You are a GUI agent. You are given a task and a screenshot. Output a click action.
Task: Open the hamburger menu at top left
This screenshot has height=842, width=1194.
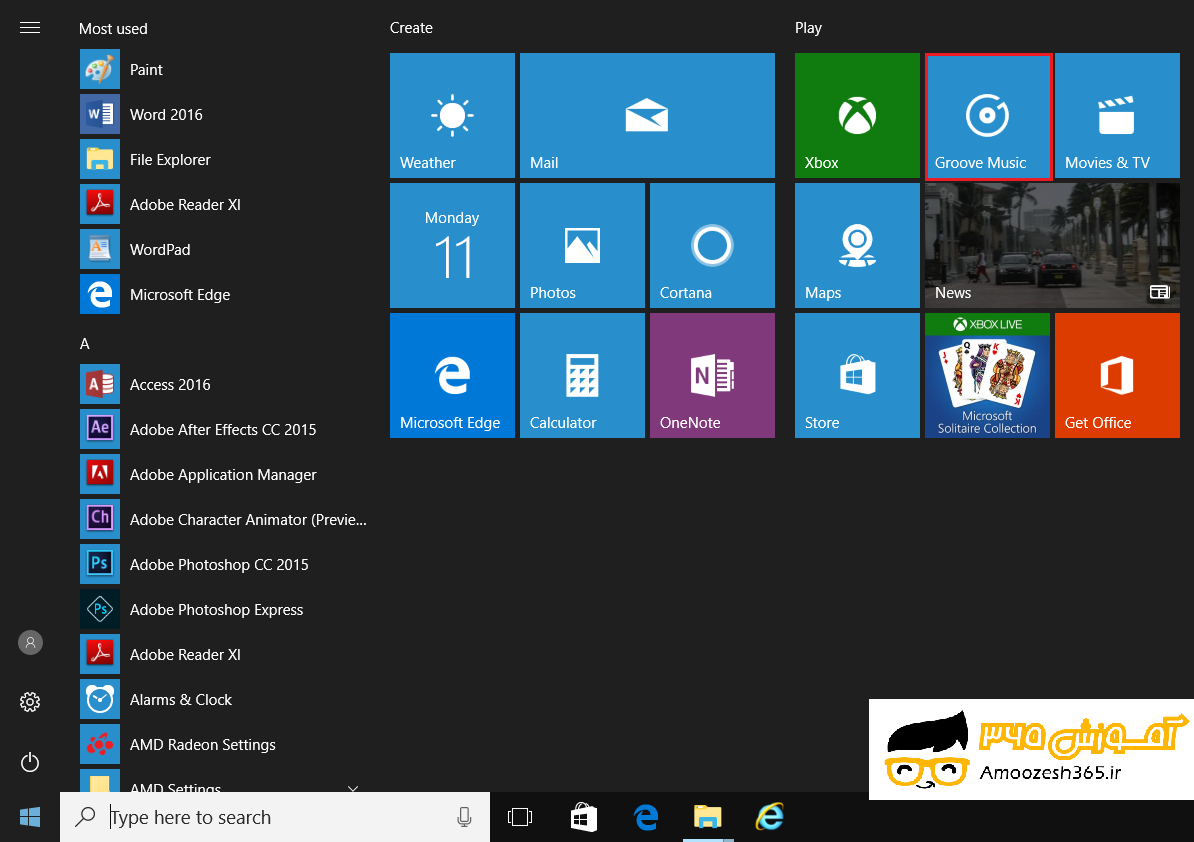[x=30, y=27]
